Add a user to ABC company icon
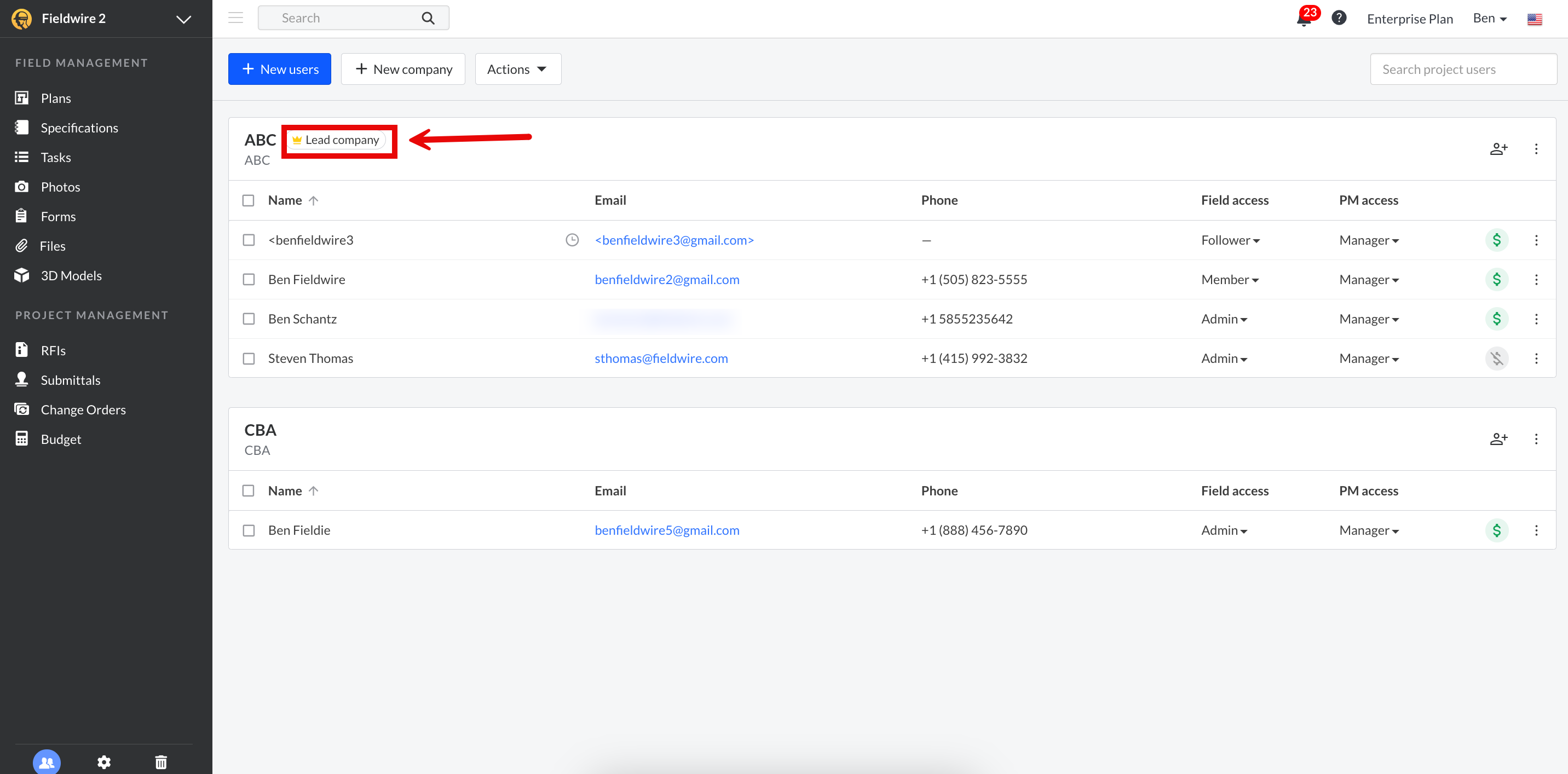This screenshot has height=774, width=1568. pos(1498,149)
